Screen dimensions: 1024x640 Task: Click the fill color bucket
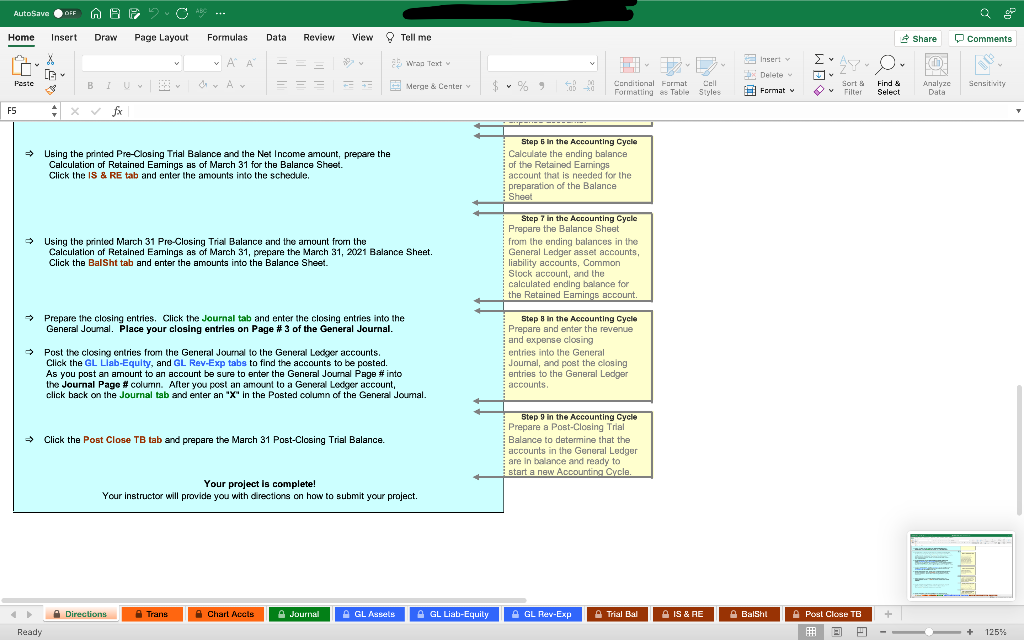[x=203, y=85]
